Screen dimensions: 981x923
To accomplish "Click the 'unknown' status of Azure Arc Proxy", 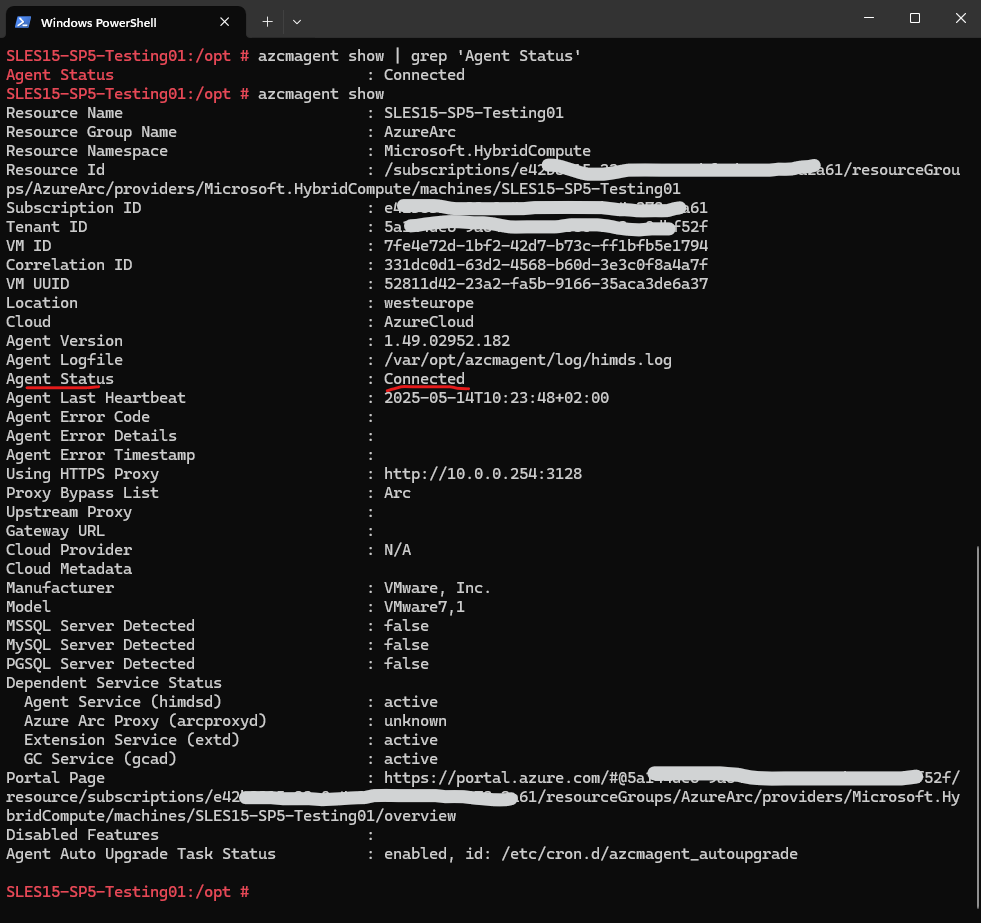I will point(415,721).
